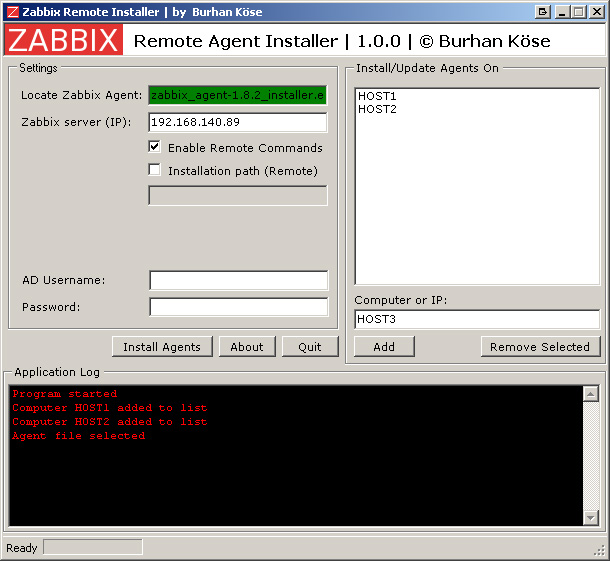Maximize the installer window
This screenshot has width=610, height=561.
pos(578,12)
